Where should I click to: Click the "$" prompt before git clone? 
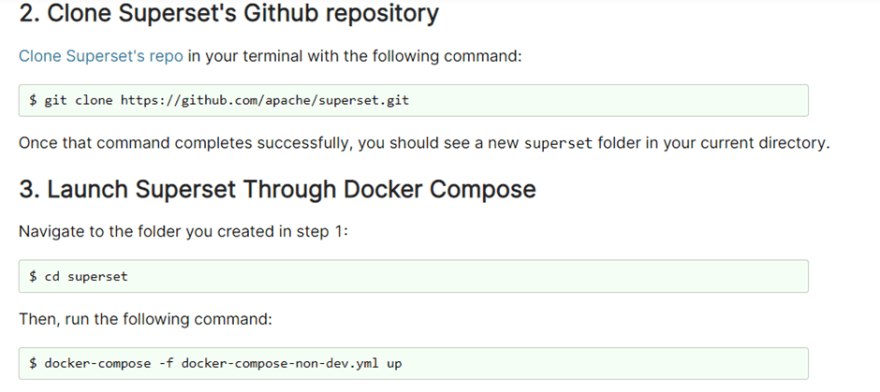coord(33,101)
